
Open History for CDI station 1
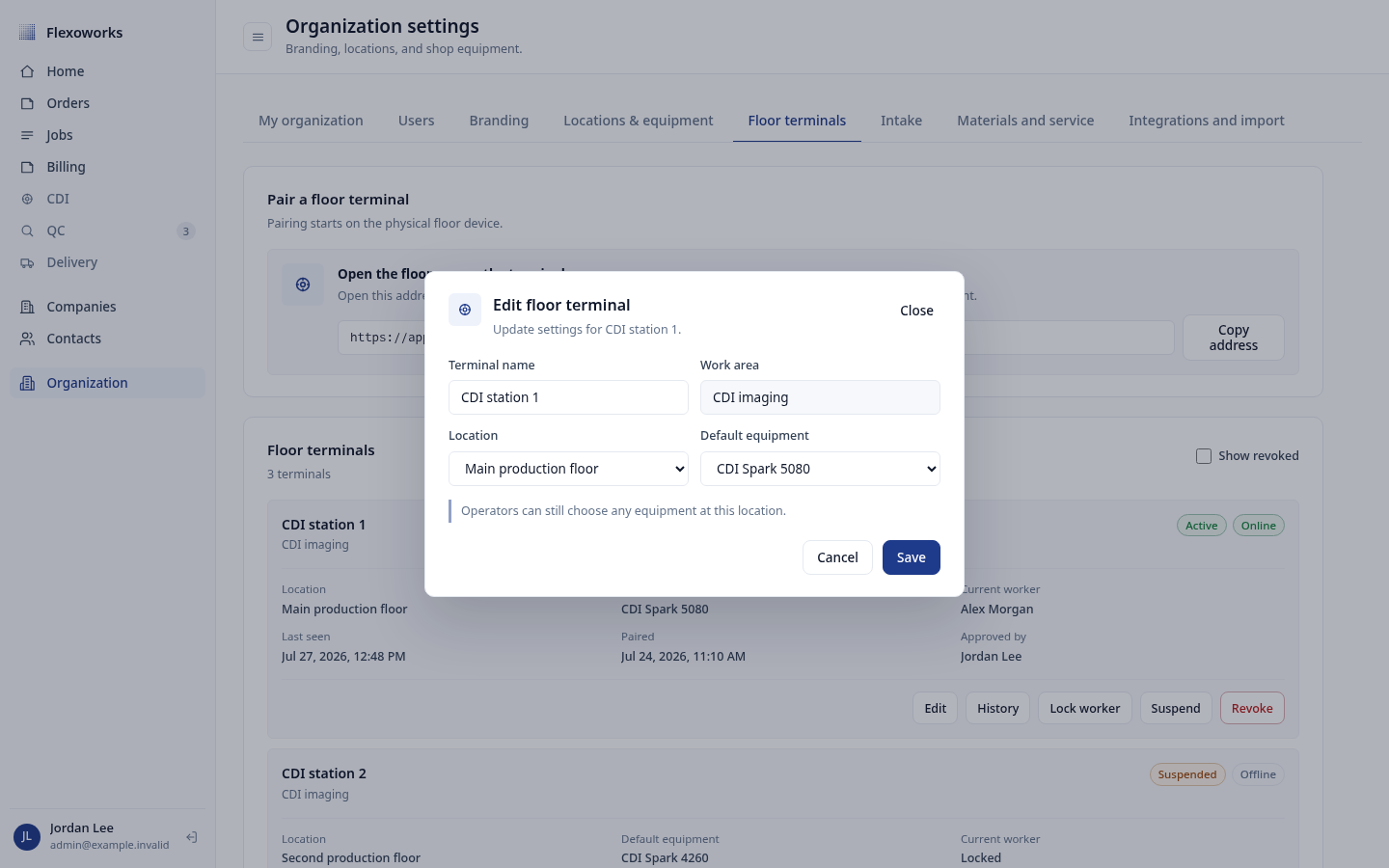tap(998, 708)
